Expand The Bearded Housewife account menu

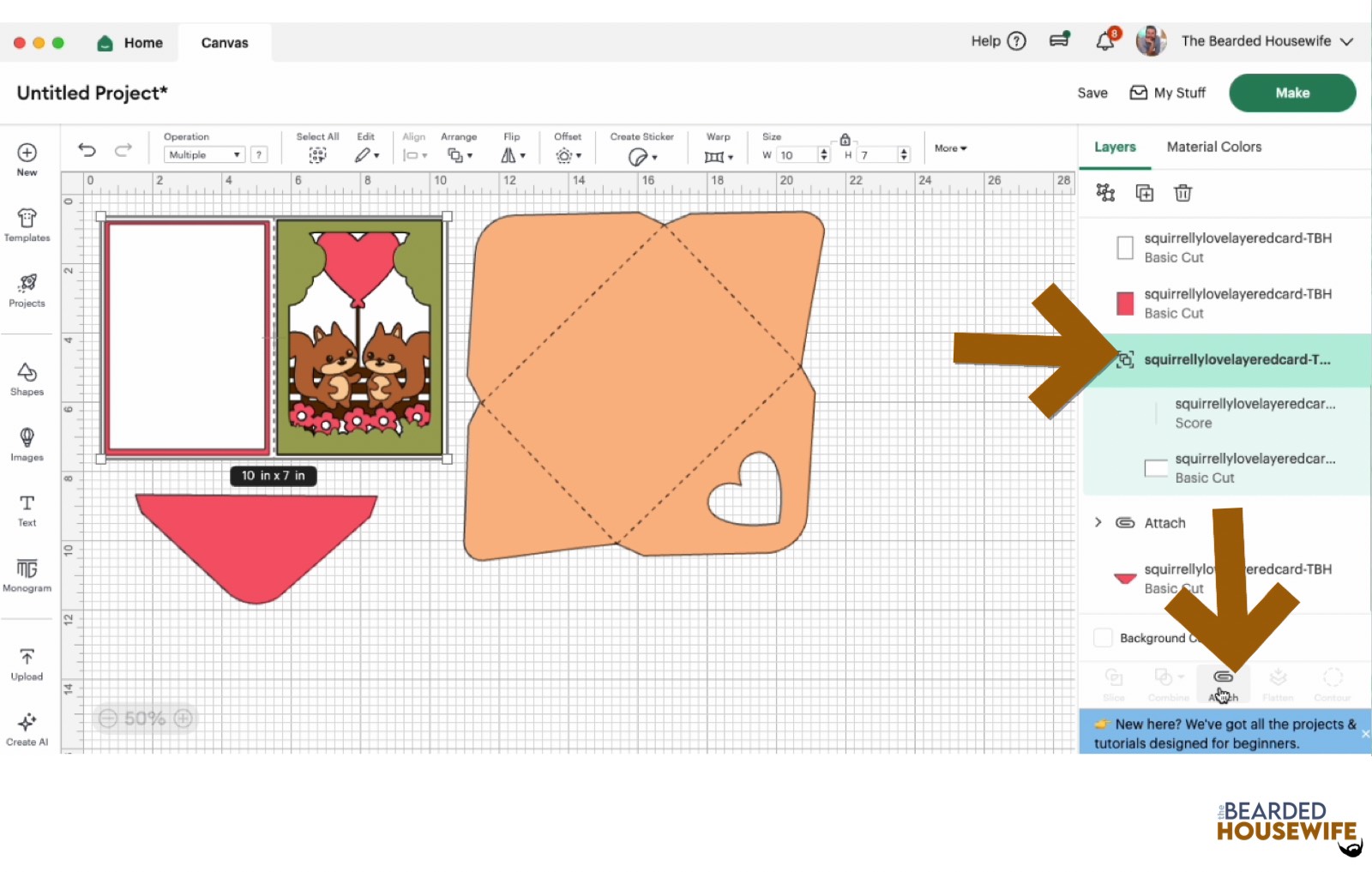pyautogui.click(x=1346, y=41)
